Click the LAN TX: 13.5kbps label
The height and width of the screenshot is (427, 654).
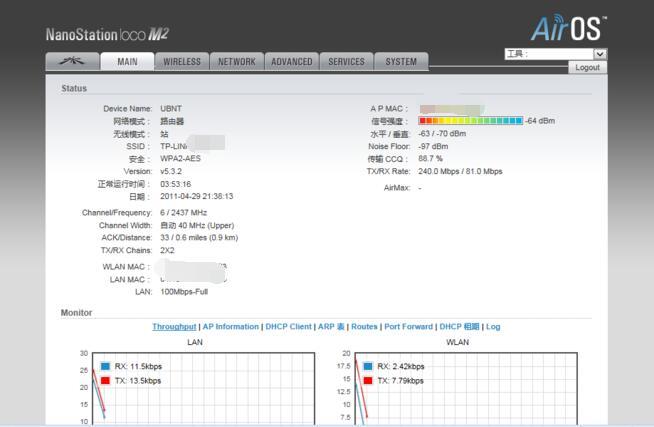tap(138, 380)
